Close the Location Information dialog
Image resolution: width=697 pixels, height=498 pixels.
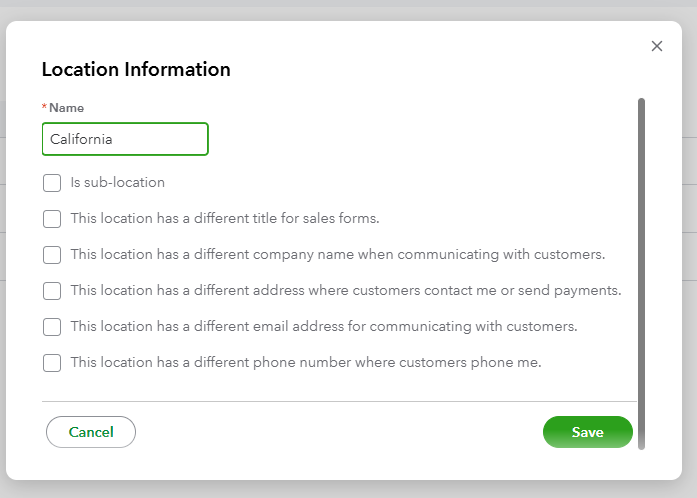657,46
